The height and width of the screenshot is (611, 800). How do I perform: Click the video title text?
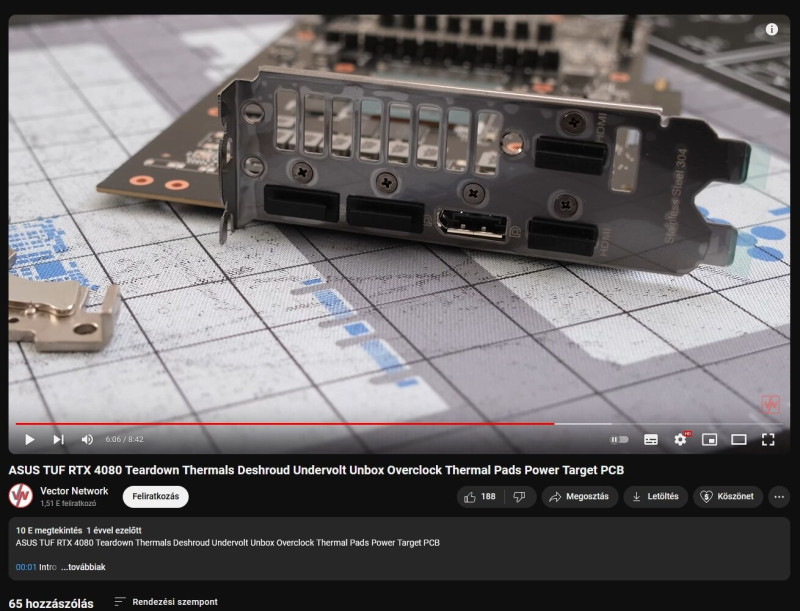tap(316, 470)
